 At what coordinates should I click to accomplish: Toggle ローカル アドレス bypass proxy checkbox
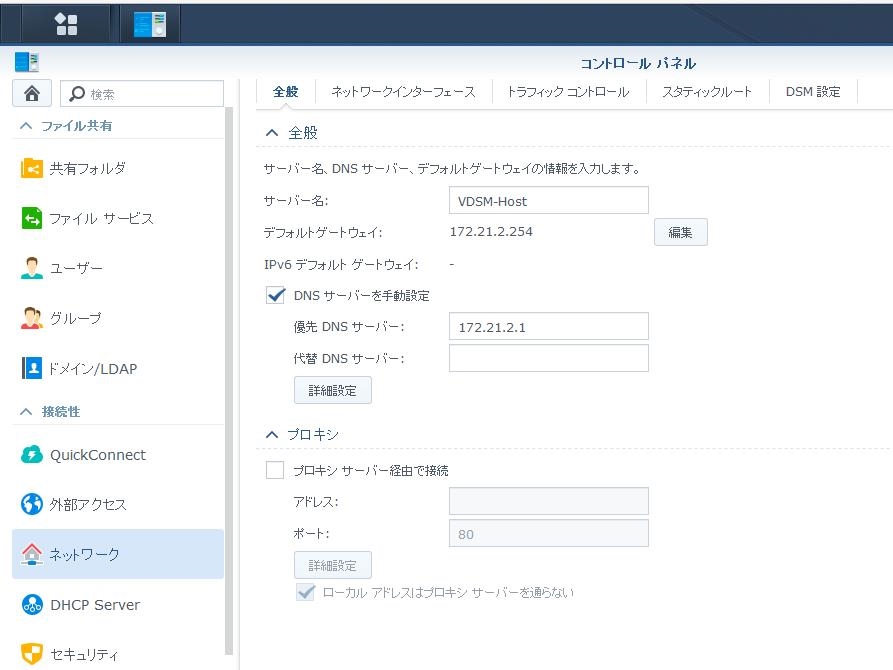click(305, 592)
